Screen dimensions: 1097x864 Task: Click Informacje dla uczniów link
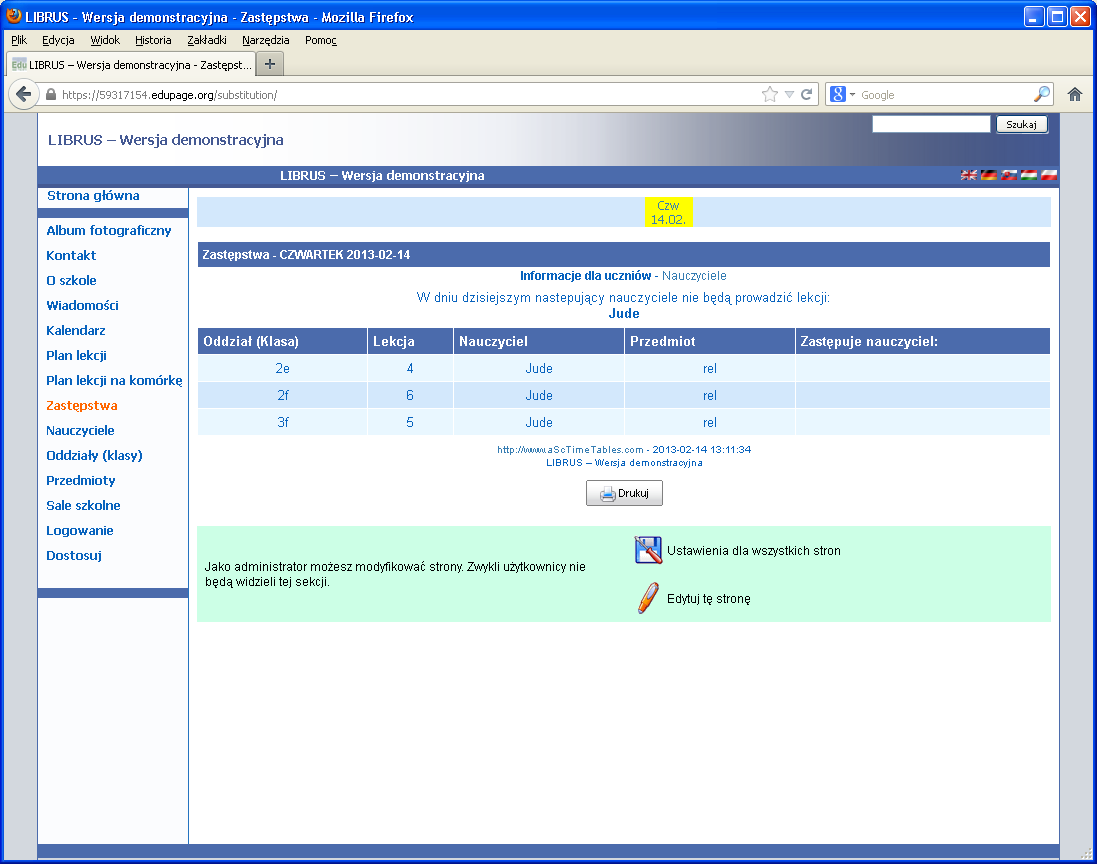point(585,276)
